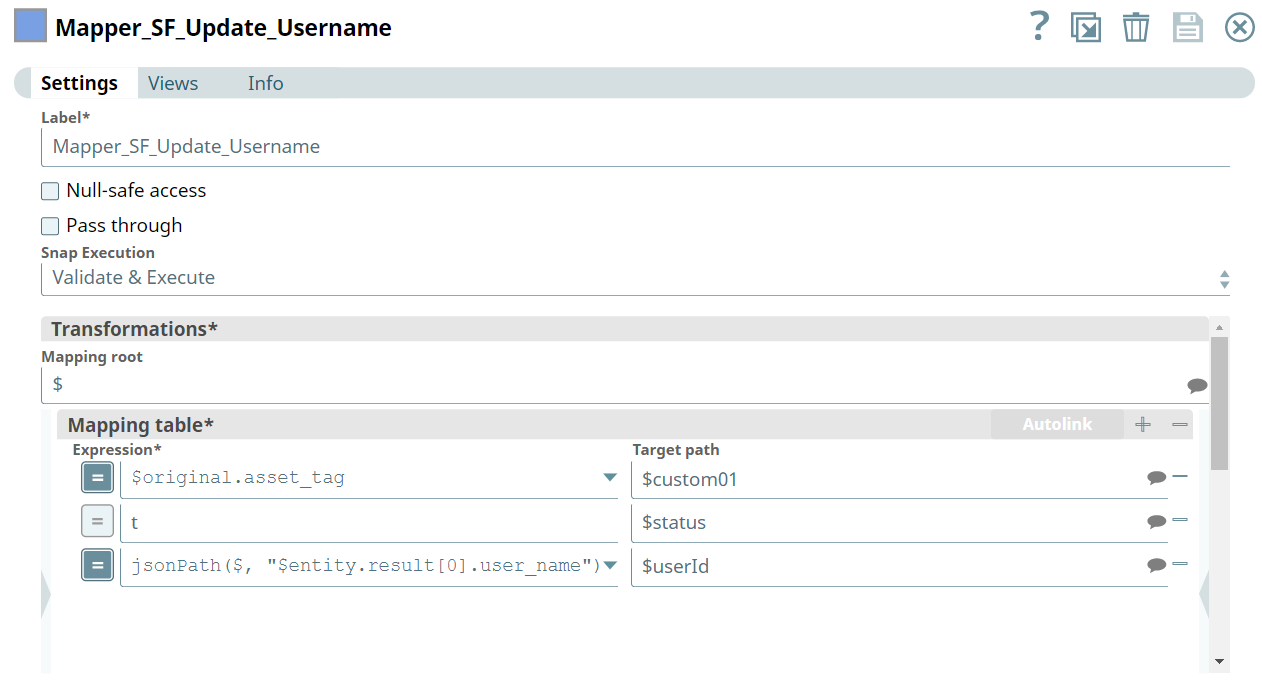Image resolution: width=1262 pixels, height=695 pixels.
Task: Open the Info tab
Action: coord(266,83)
